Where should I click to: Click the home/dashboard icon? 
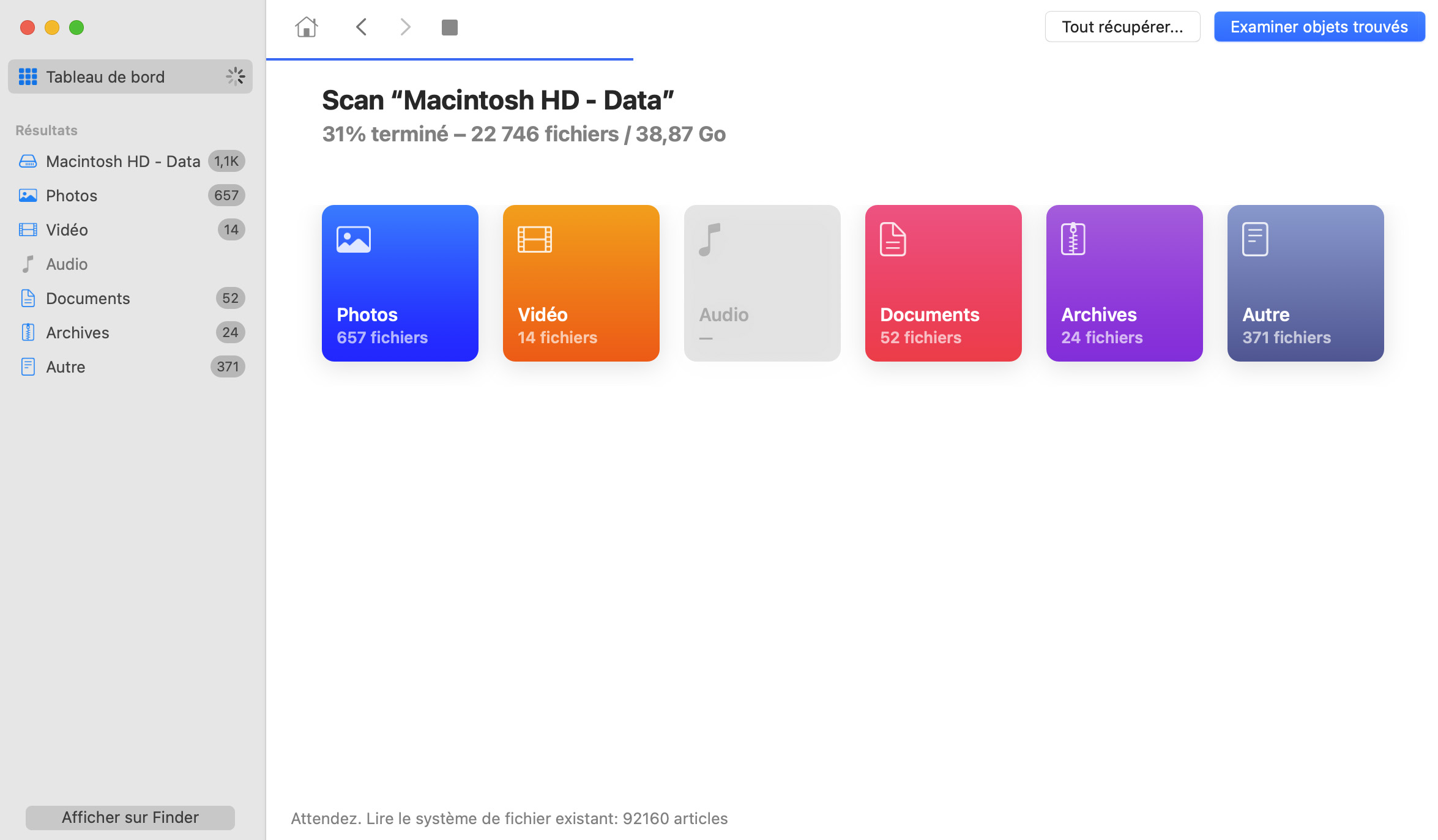click(x=306, y=27)
